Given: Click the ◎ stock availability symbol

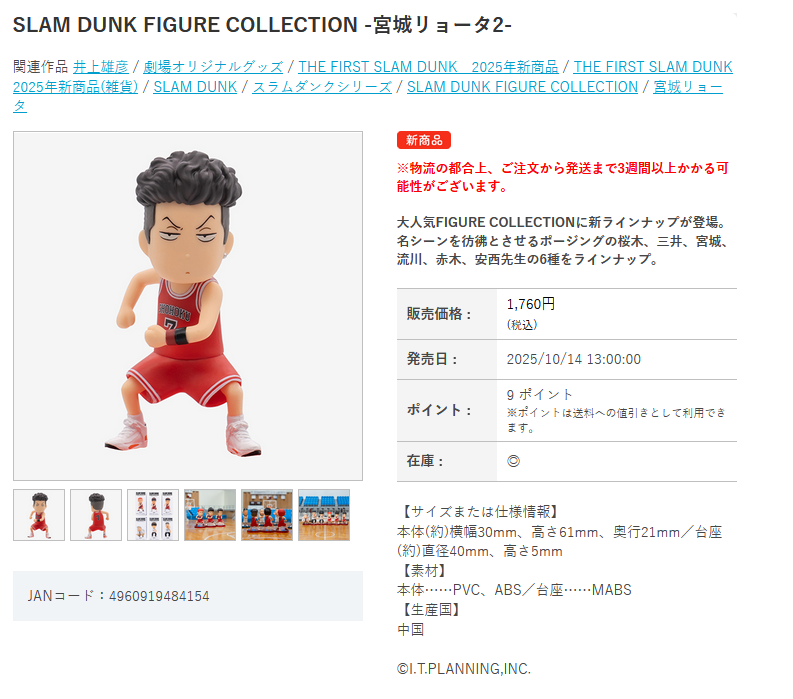Looking at the screenshot, I should click(x=513, y=461).
